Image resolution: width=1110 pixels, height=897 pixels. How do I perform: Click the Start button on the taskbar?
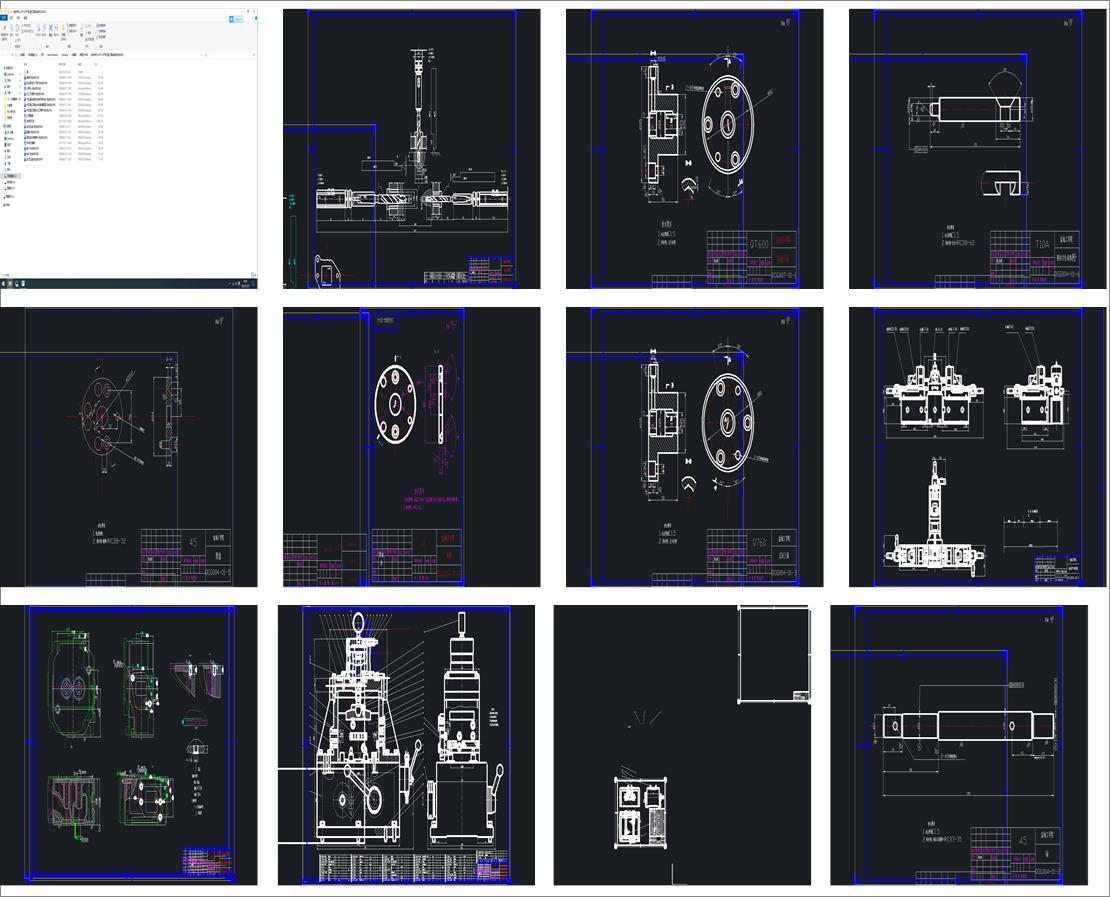tap(4, 283)
